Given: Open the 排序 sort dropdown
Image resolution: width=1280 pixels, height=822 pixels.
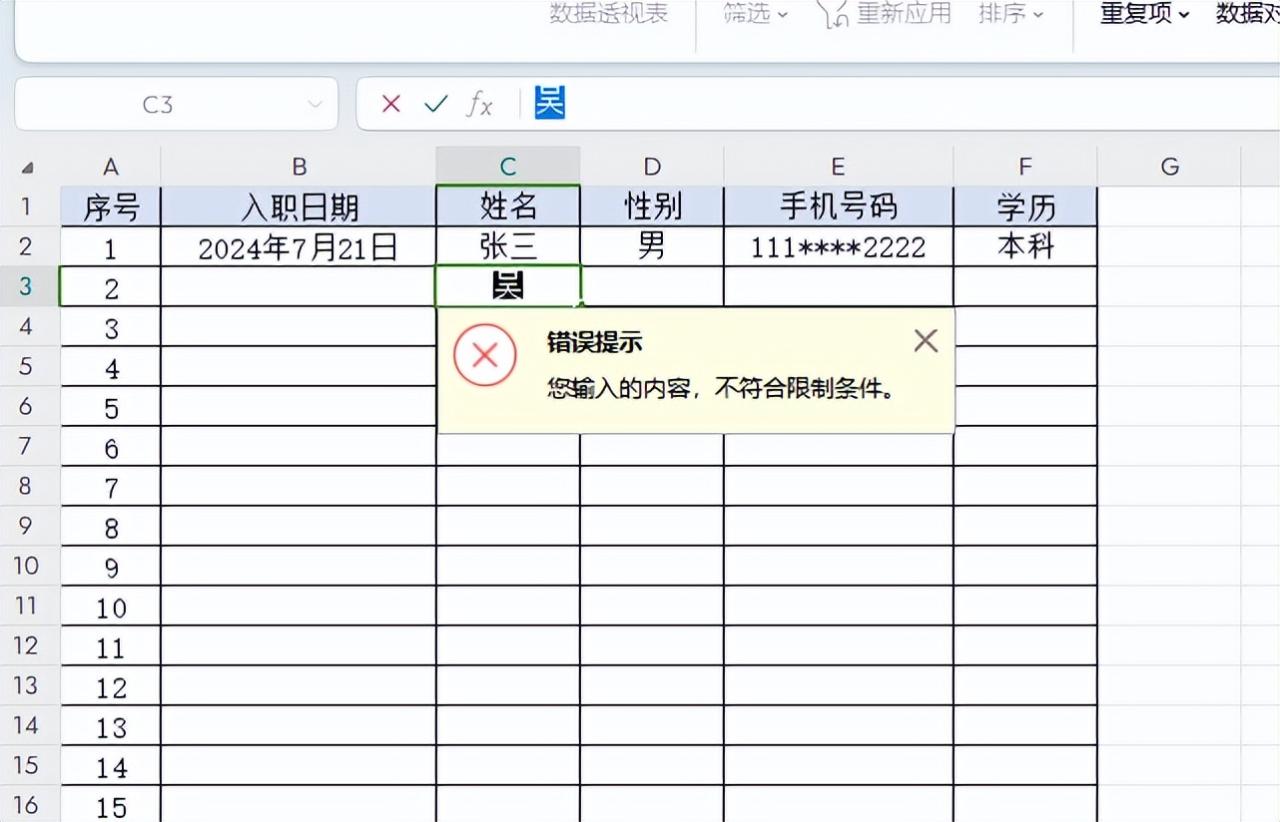Looking at the screenshot, I should (x=1011, y=14).
